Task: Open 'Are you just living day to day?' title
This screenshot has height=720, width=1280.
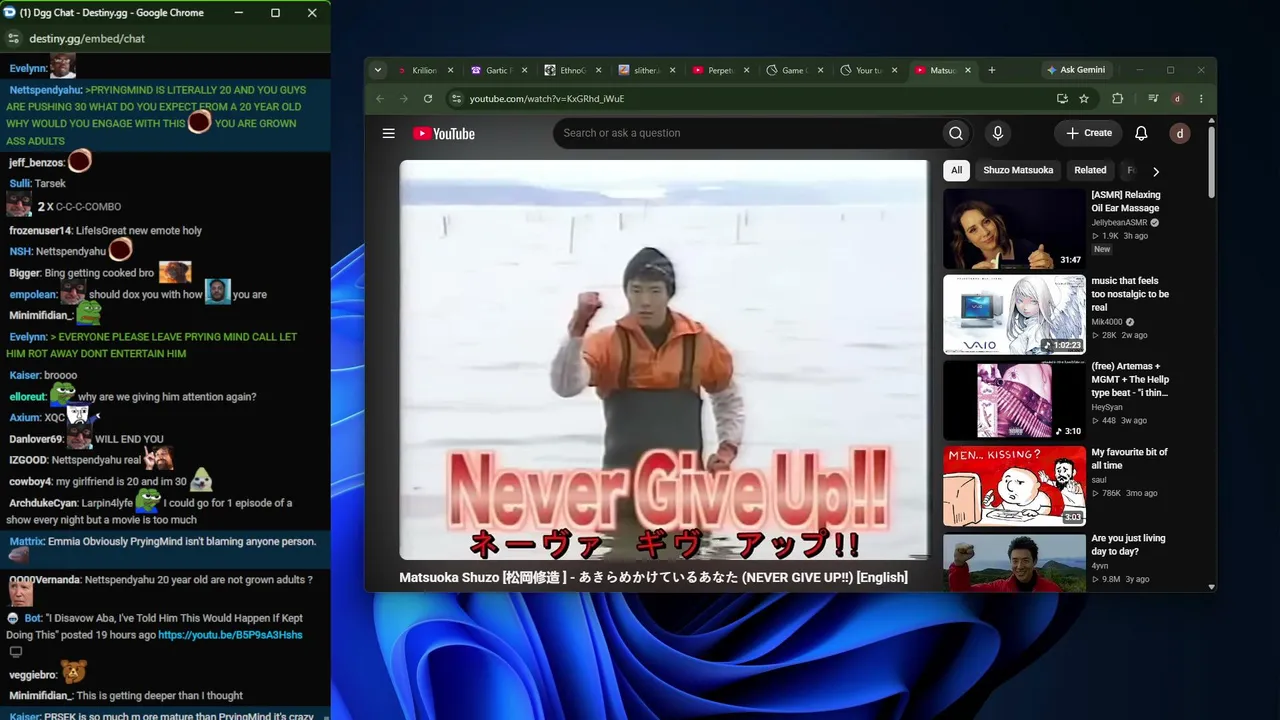Action: (1129, 545)
